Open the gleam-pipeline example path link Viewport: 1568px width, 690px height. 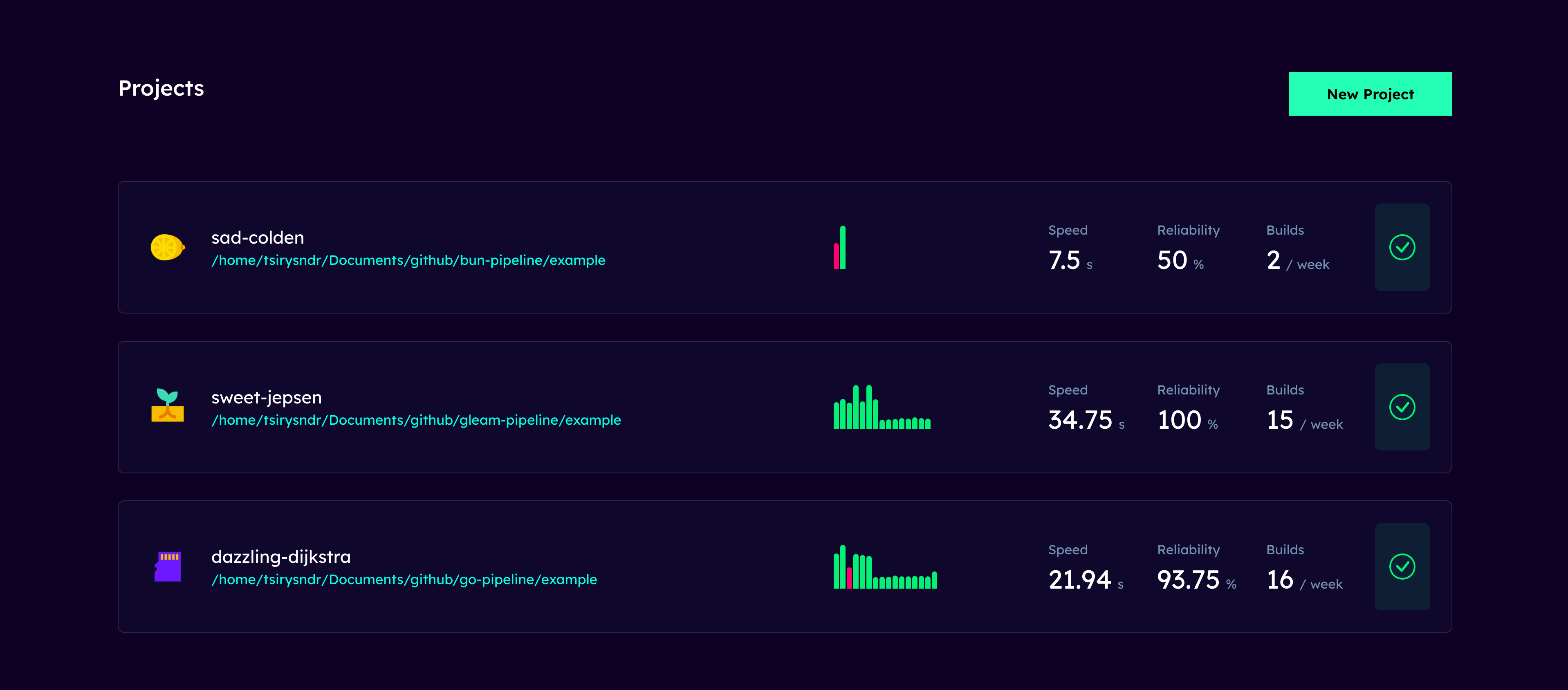pos(416,421)
